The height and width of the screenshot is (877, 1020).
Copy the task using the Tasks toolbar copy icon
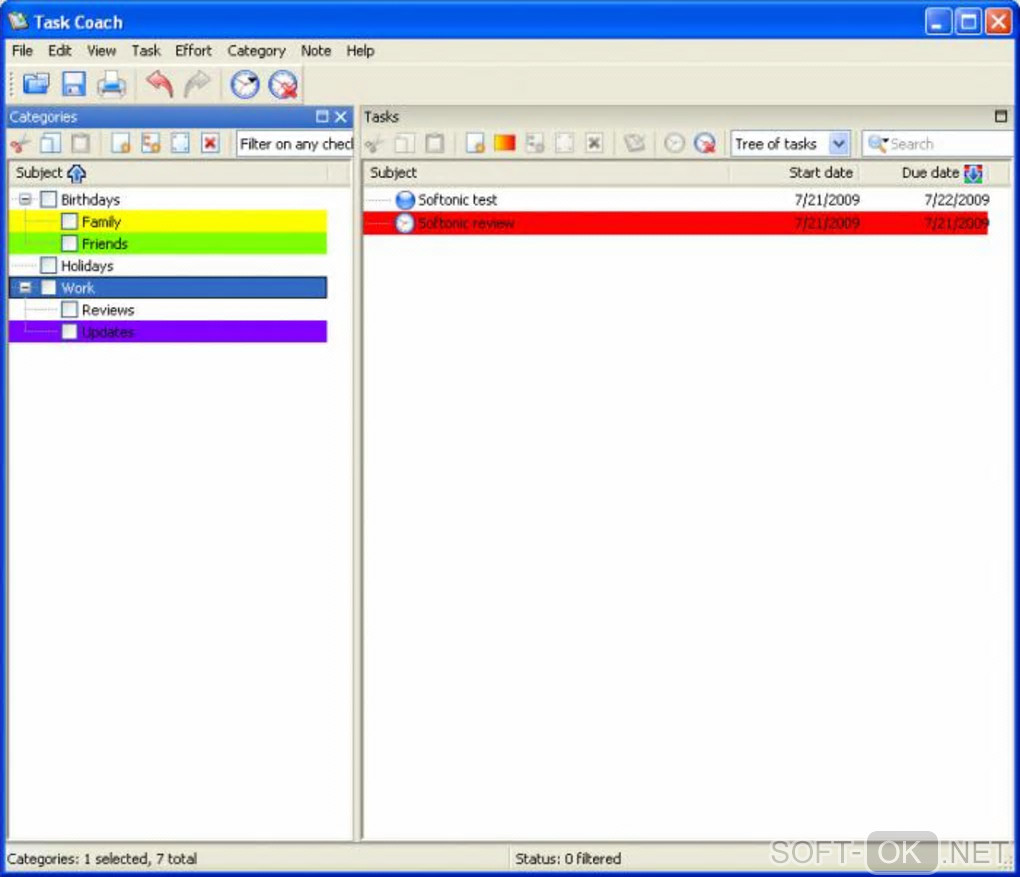(405, 143)
